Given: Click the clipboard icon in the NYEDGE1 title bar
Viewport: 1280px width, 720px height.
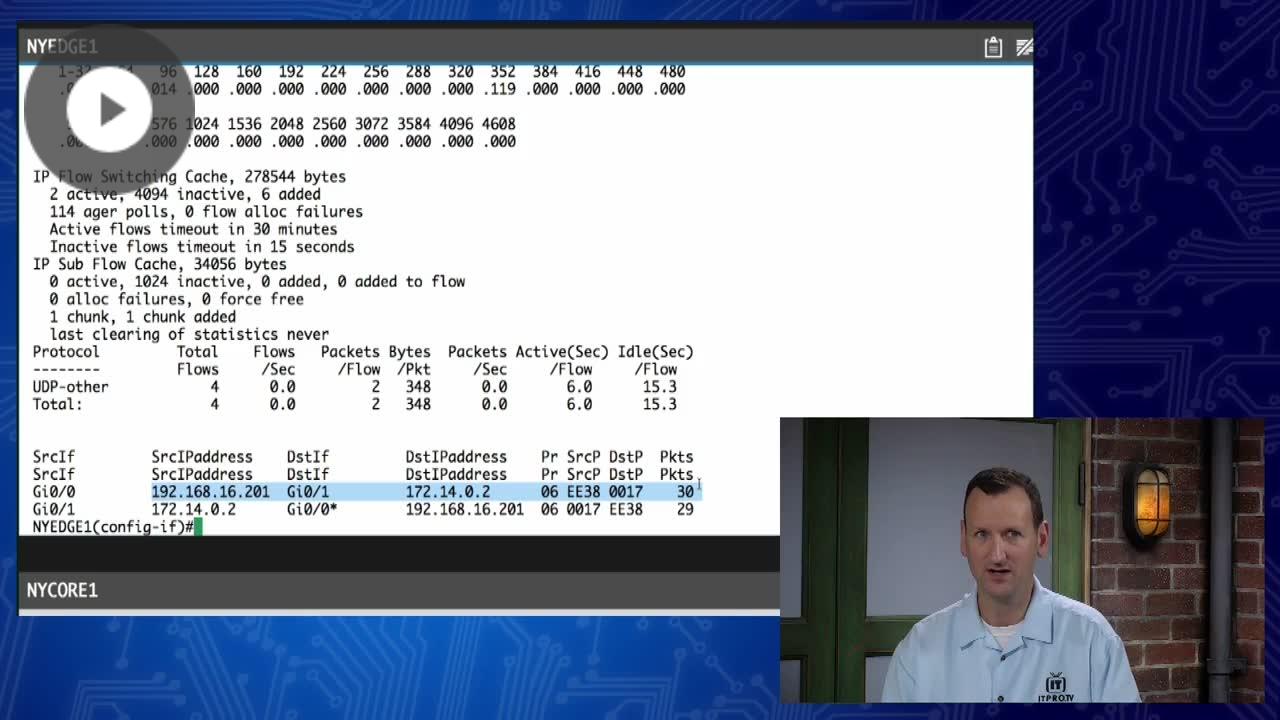Looking at the screenshot, I should pyautogui.click(x=993, y=47).
